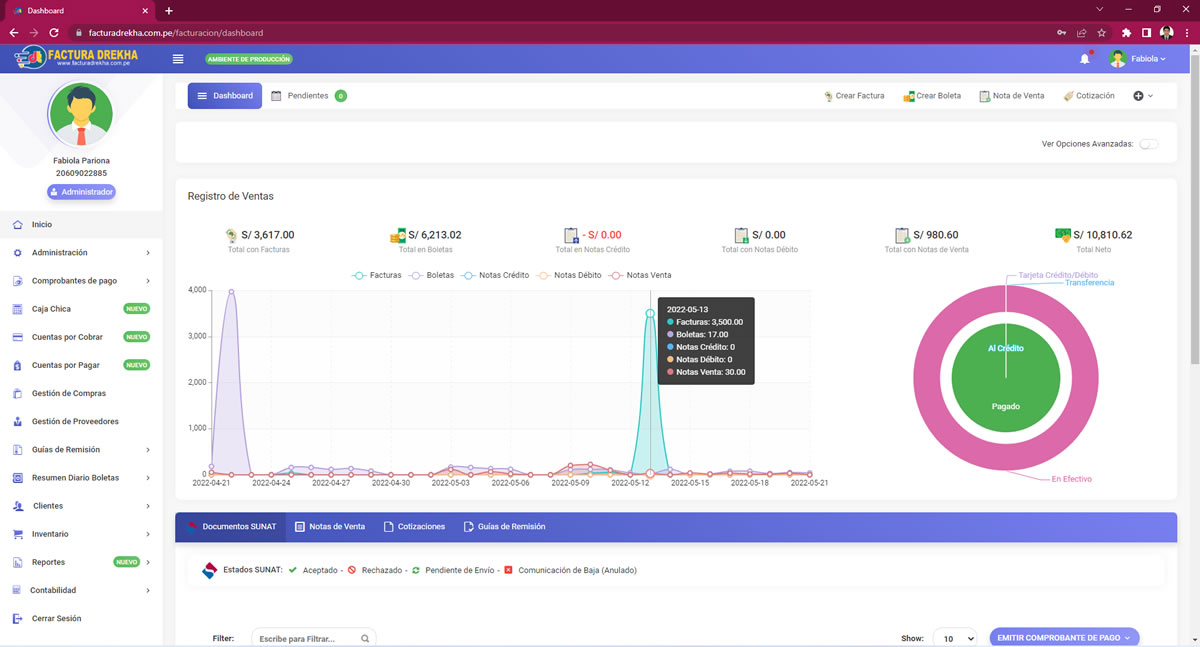The width and height of the screenshot is (1200, 647).
Task: Enable Ver Opciones Avanzadas switch
Action: (1149, 144)
